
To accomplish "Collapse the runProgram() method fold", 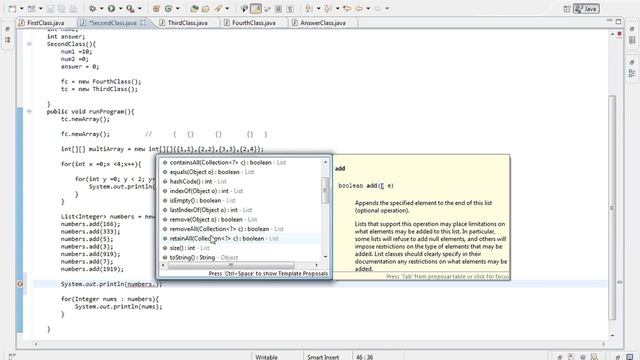I will click(29, 111).
